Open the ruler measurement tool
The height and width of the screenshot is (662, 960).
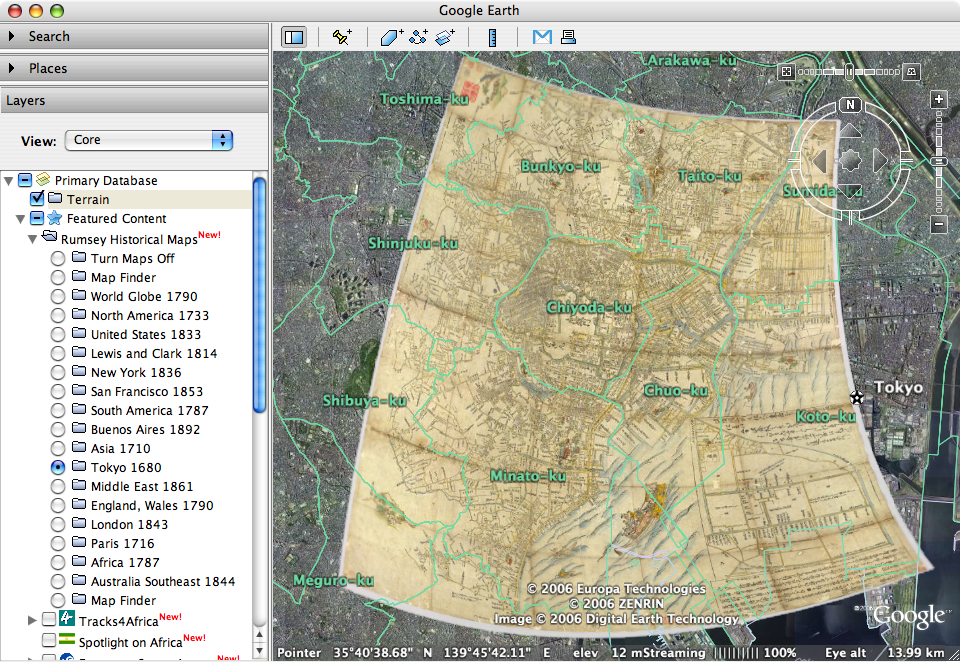click(492, 37)
